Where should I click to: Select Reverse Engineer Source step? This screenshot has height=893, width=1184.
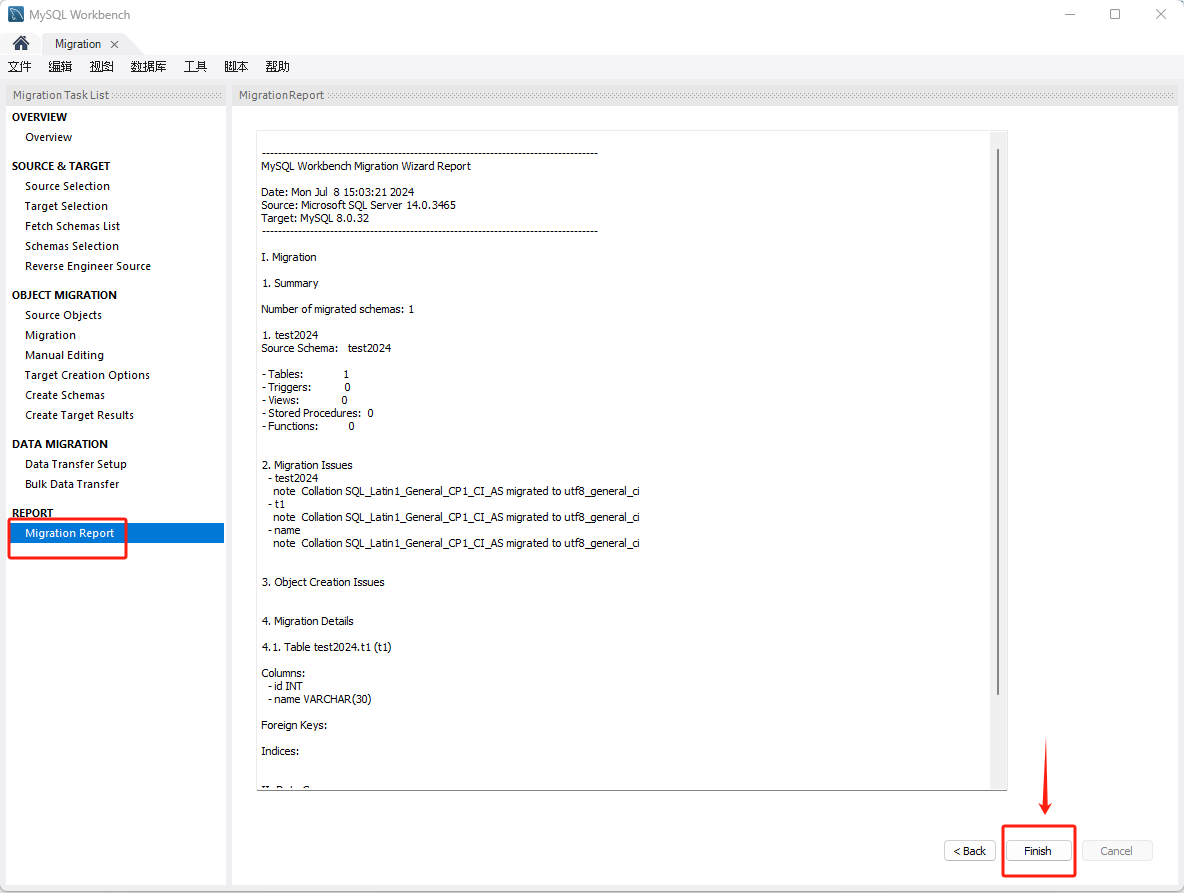88,266
